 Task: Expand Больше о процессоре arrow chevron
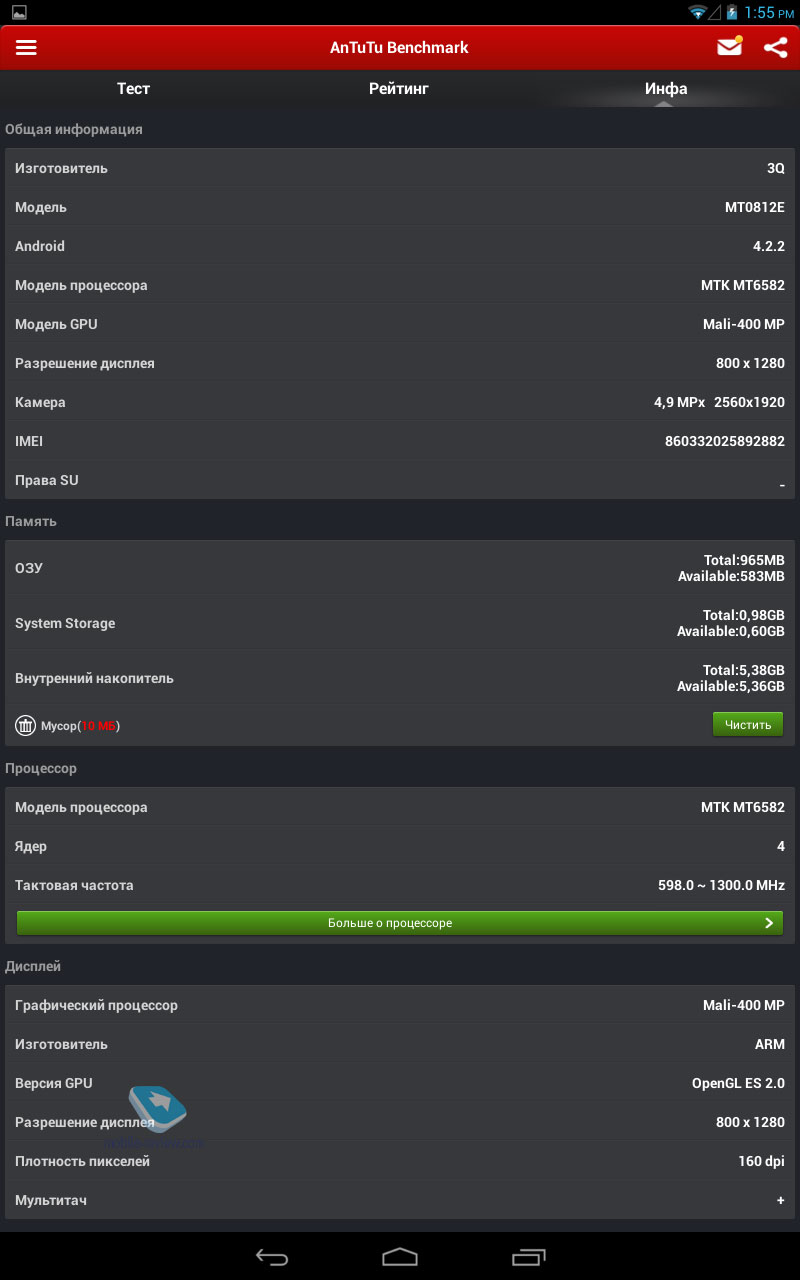769,923
